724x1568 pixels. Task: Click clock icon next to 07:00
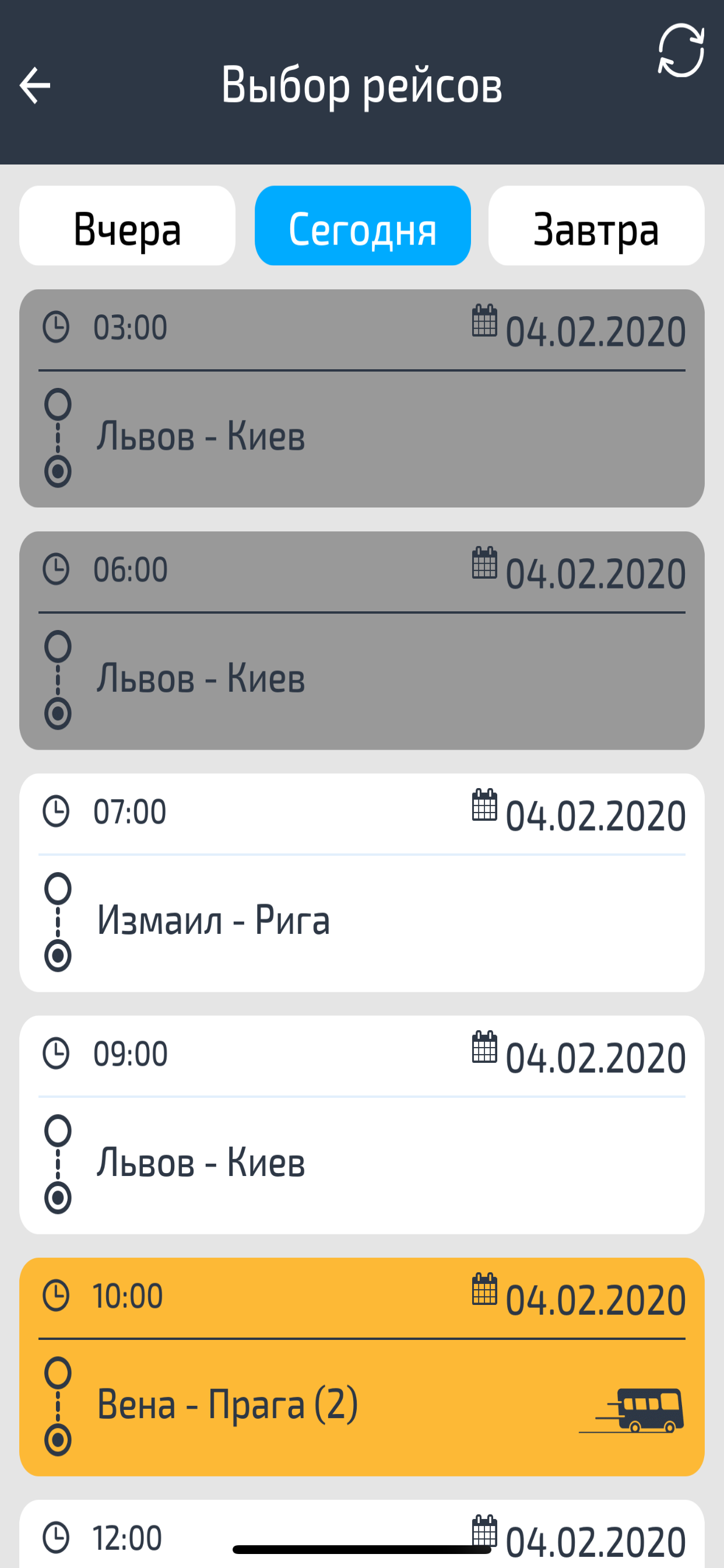tap(56, 811)
